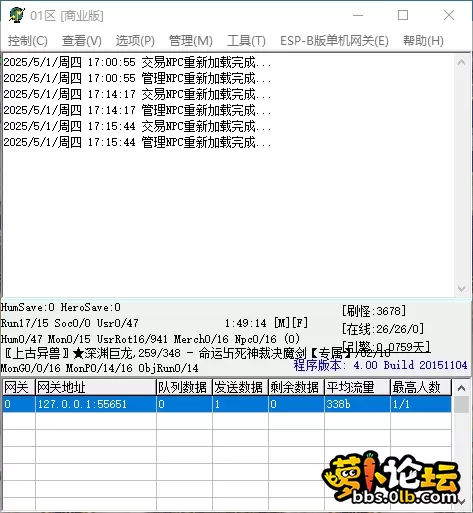The height and width of the screenshot is (513, 473).
Task: Open the 工具(T) menu
Action: [246, 41]
